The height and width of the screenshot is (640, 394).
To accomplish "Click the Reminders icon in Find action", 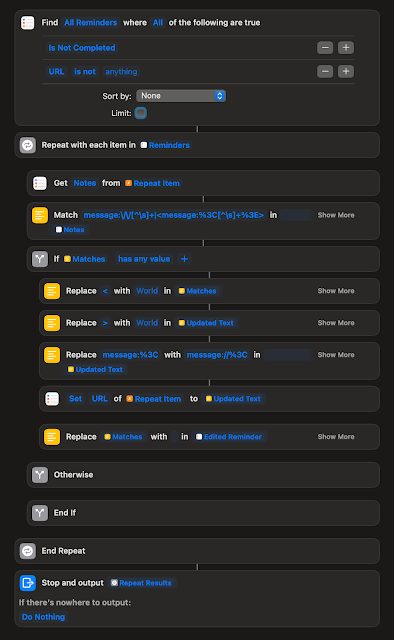I will click(x=28, y=22).
